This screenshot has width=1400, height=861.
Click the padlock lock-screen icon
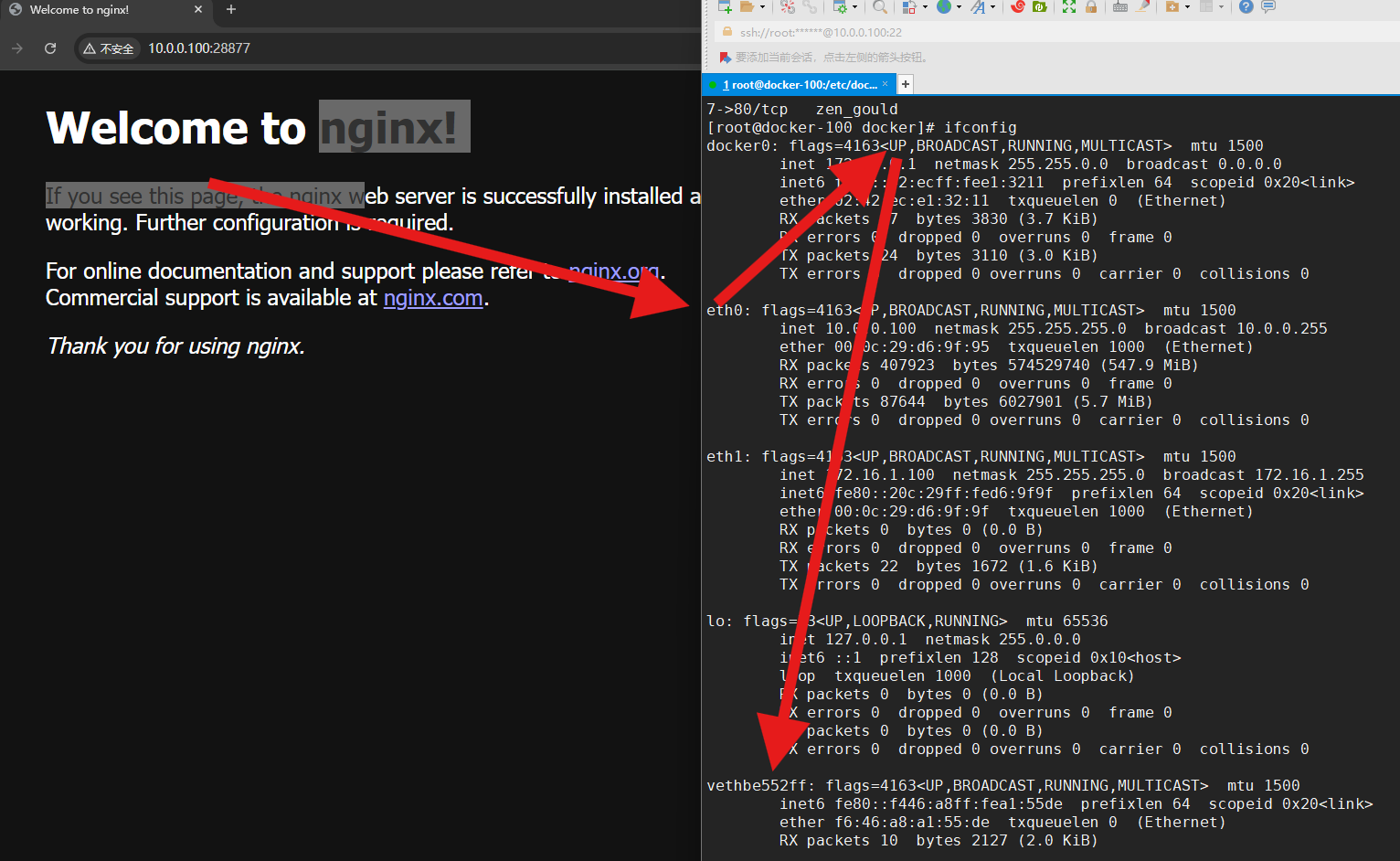(1091, 6)
